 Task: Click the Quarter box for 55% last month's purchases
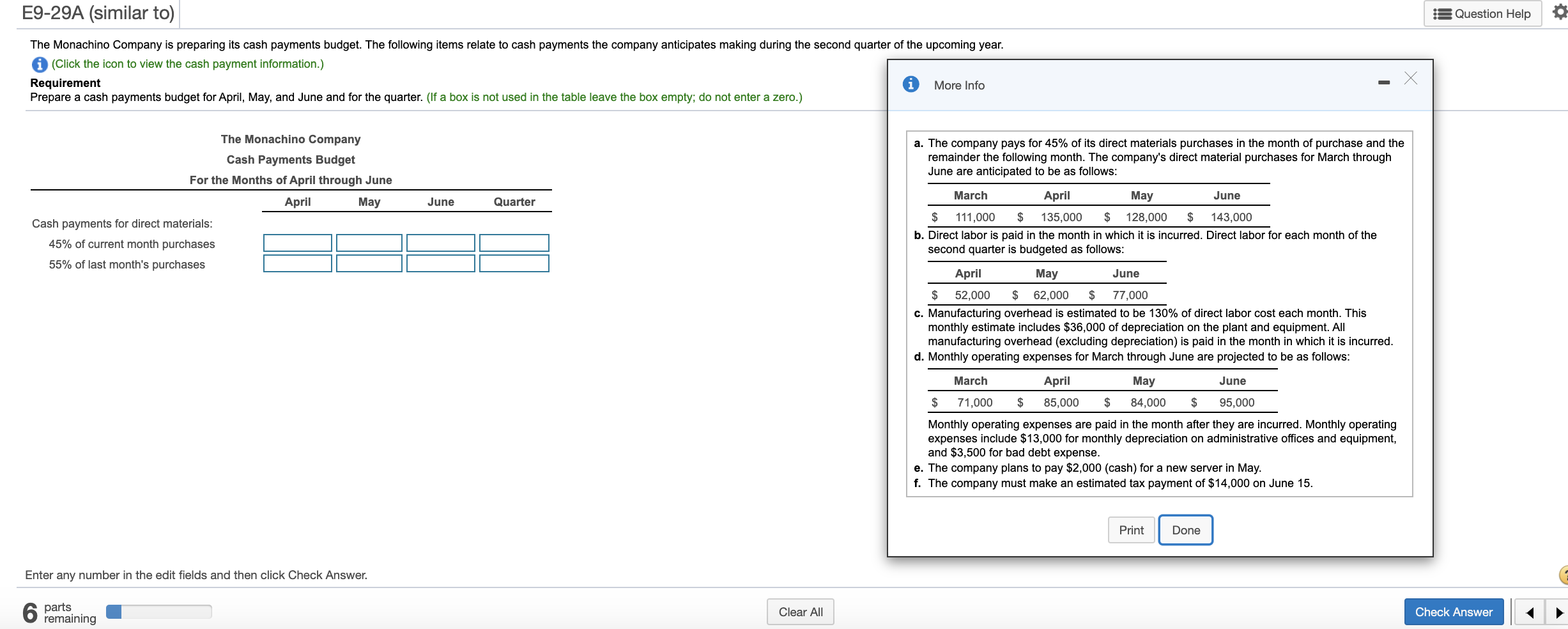[x=514, y=264]
